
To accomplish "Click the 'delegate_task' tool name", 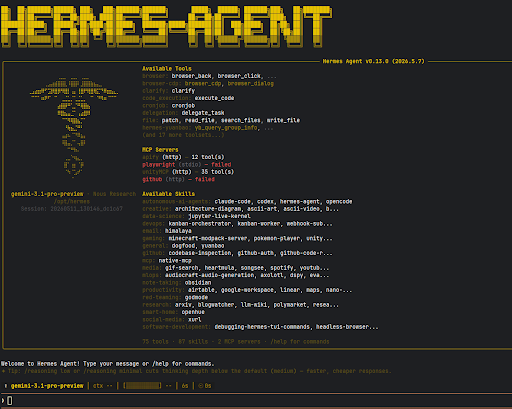I will [x=203, y=113].
